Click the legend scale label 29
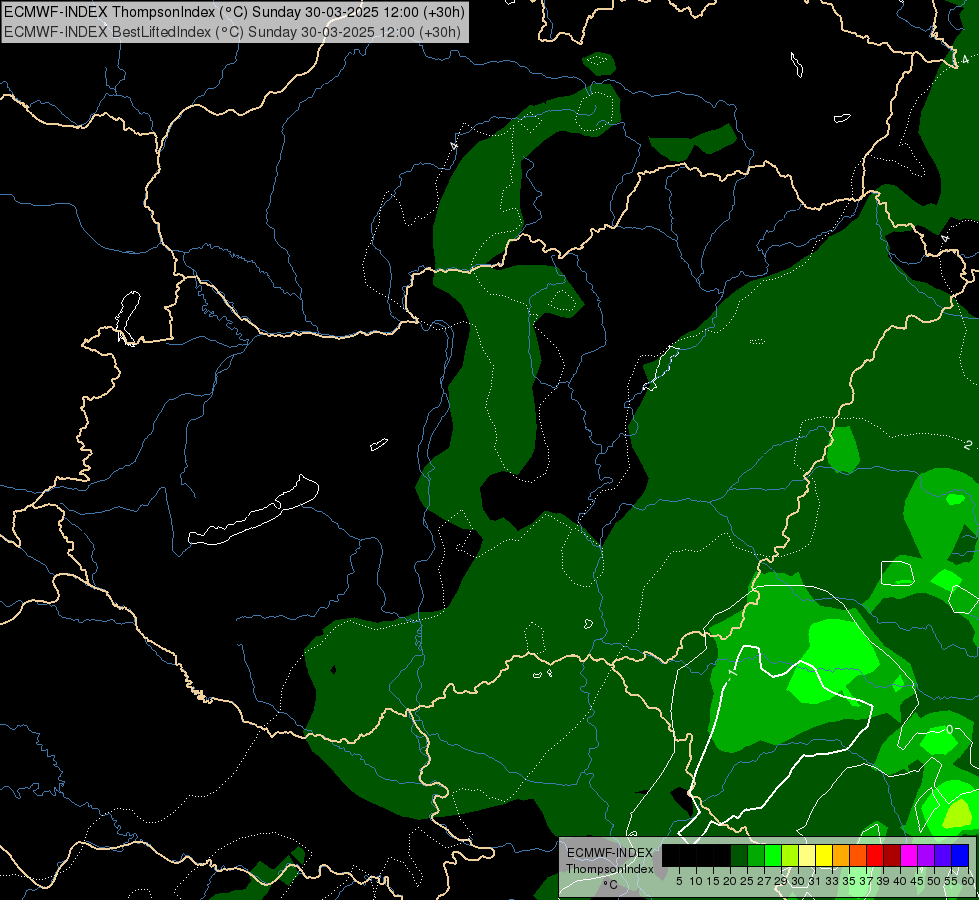This screenshot has height=900, width=979. (x=781, y=881)
